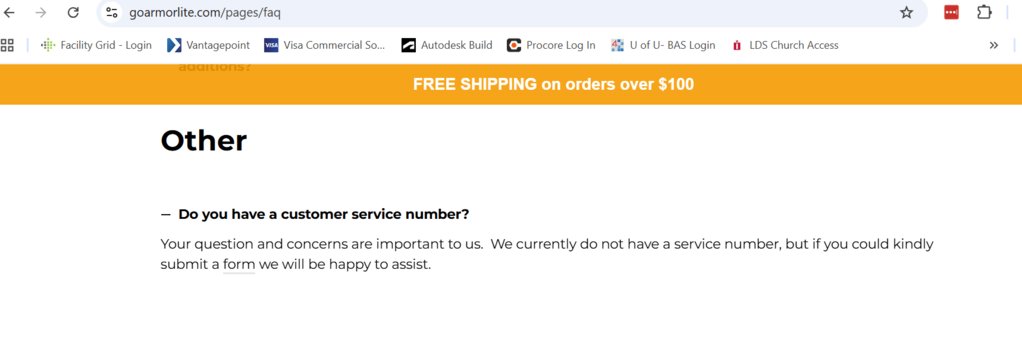1022x361 pixels.
Task: Open the red extension icon
Action: pyautogui.click(x=951, y=12)
